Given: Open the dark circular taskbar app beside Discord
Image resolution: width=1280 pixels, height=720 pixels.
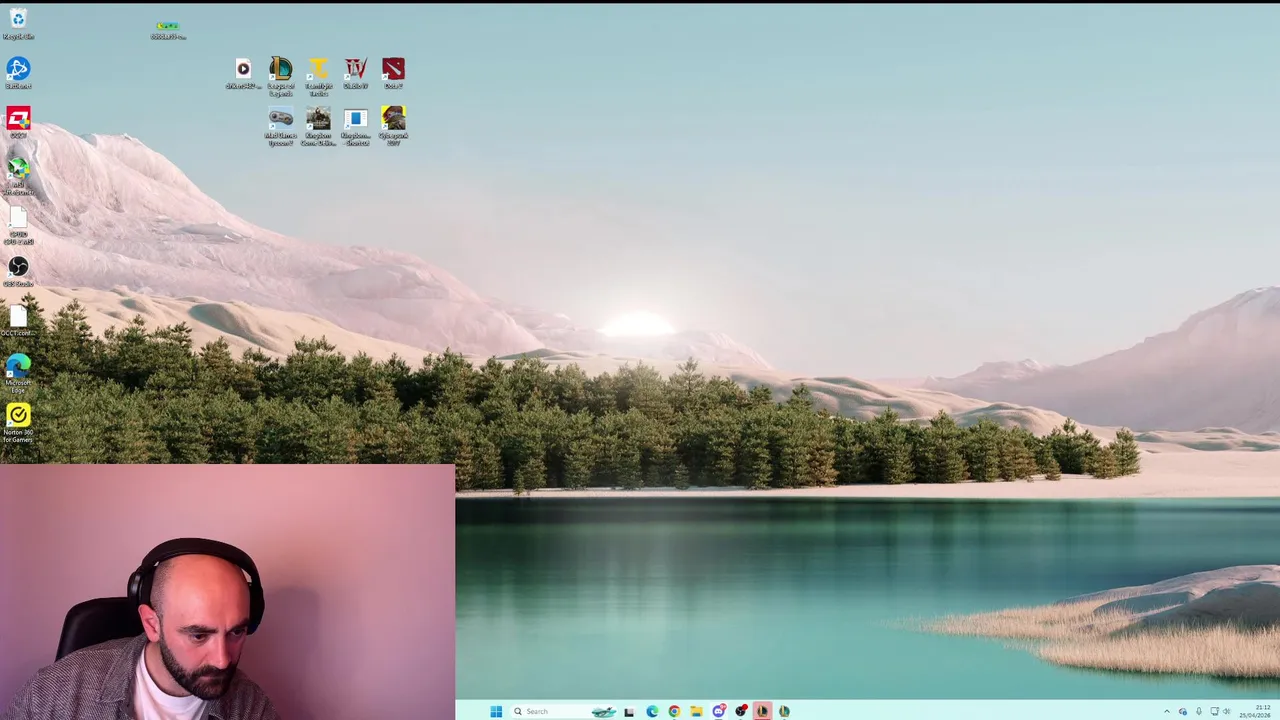Looking at the screenshot, I should tap(740, 711).
